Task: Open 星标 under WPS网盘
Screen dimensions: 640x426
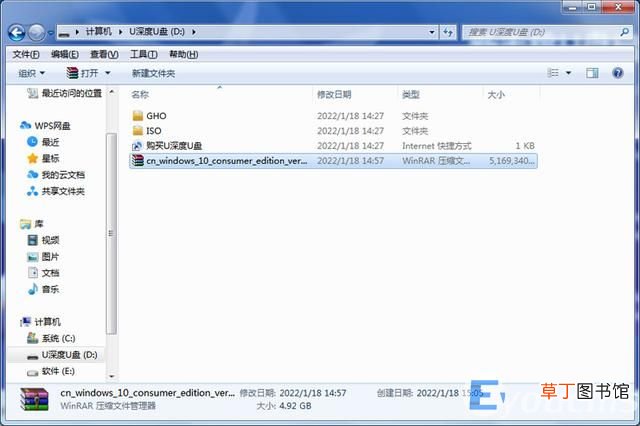Action: click(43, 158)
